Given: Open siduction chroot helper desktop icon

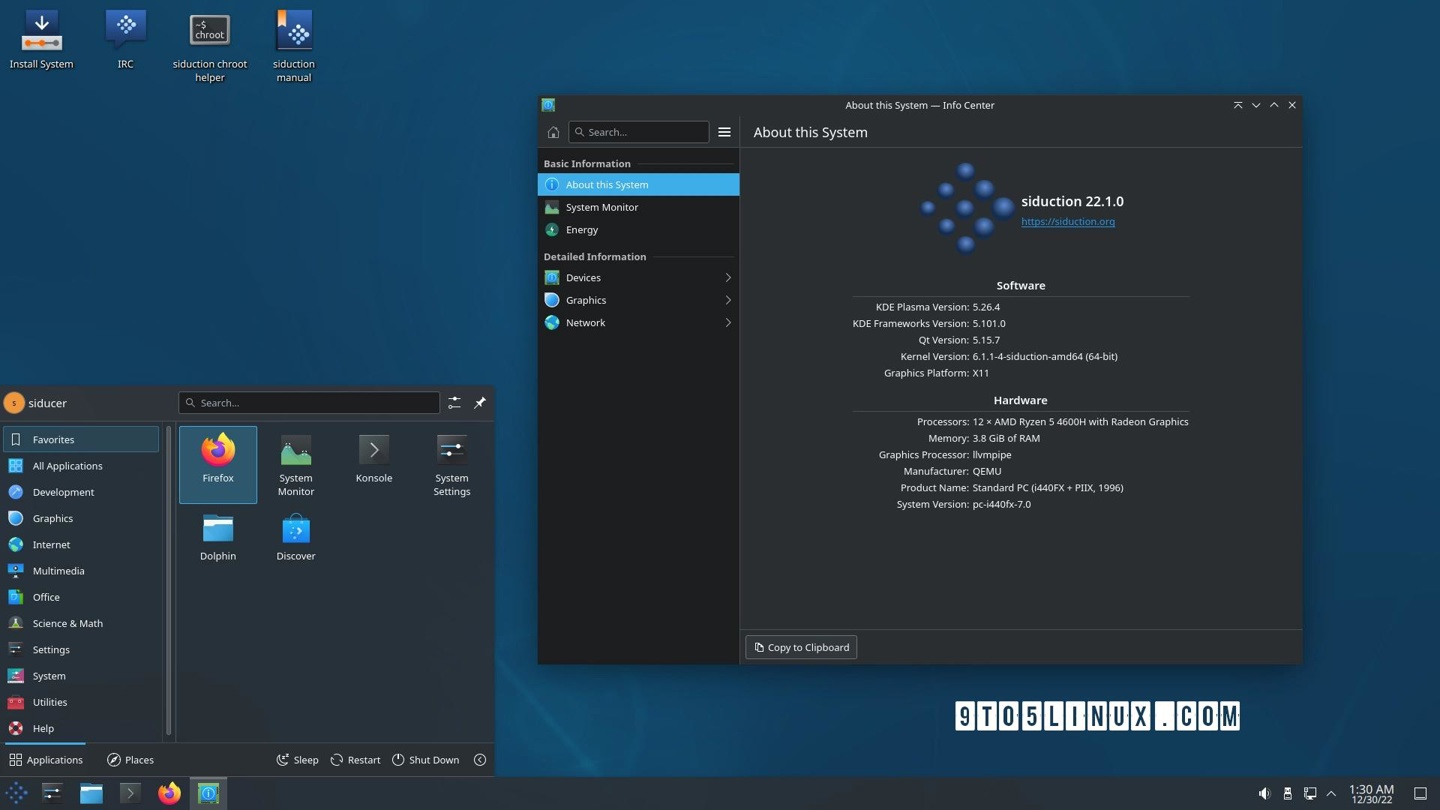Looking at the screenshot, I should click(209, 47).
